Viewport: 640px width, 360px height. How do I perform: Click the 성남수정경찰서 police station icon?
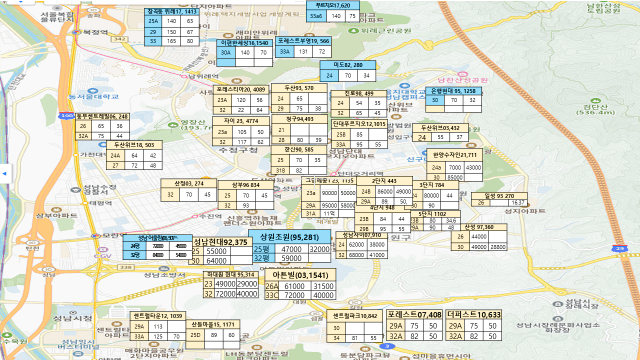click(76, 190)
